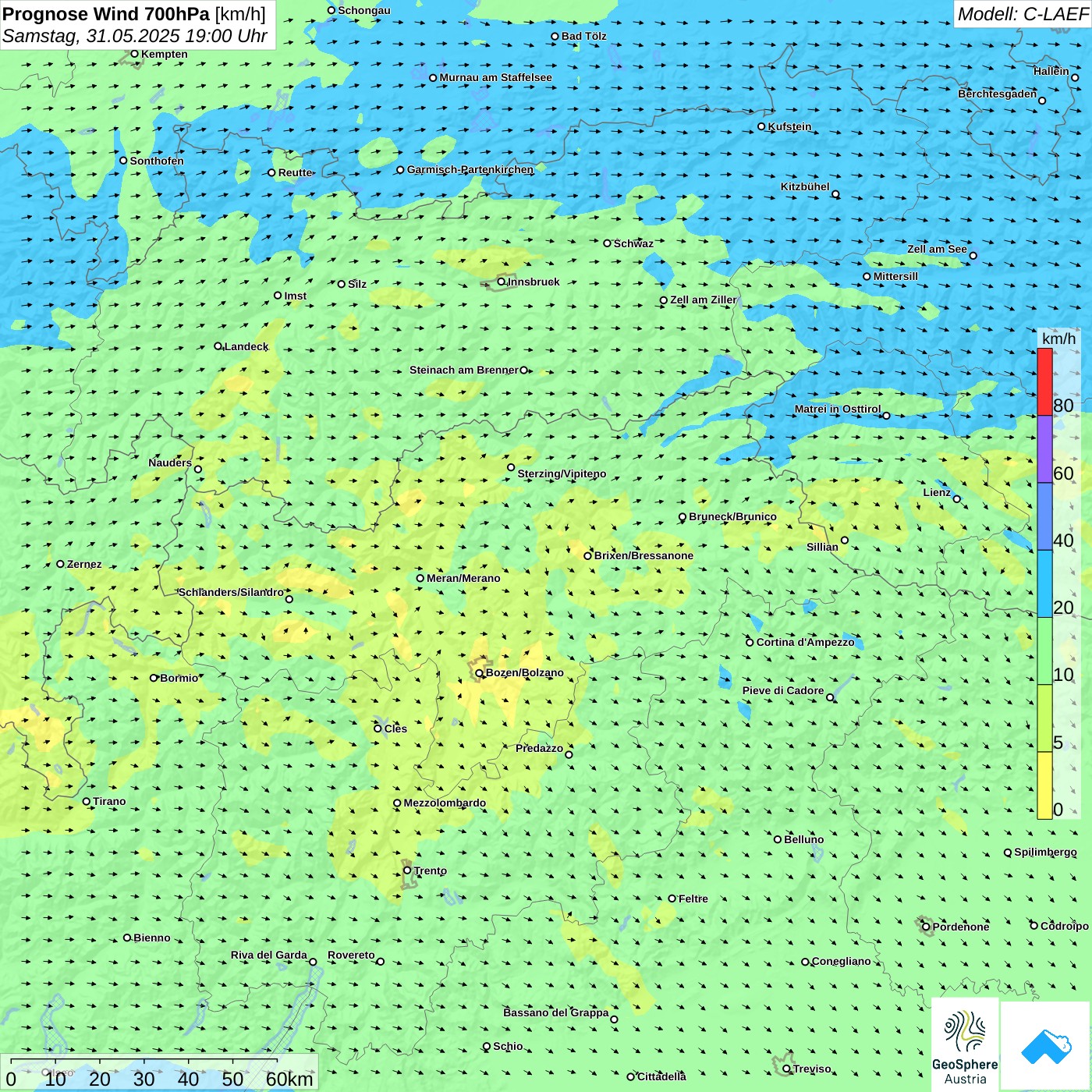Click the Mezzolombardo label

[445, 803]
